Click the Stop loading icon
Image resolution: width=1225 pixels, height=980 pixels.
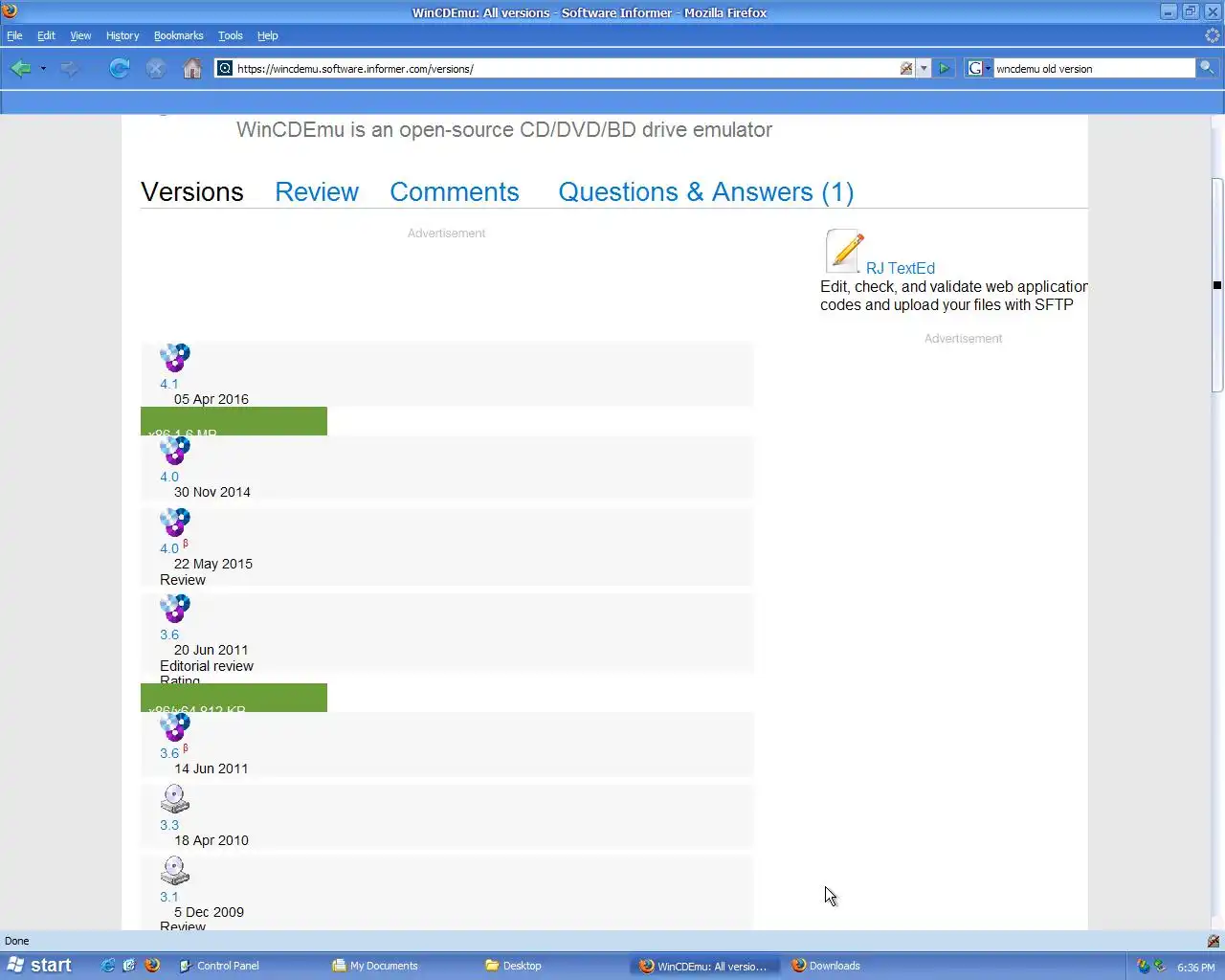(x=156, y=68)
